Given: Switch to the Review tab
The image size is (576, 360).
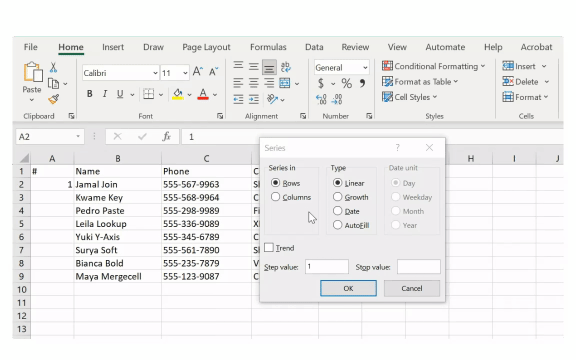Looking at the screenshot, I should pyautogui.click(x=355, y=47).
